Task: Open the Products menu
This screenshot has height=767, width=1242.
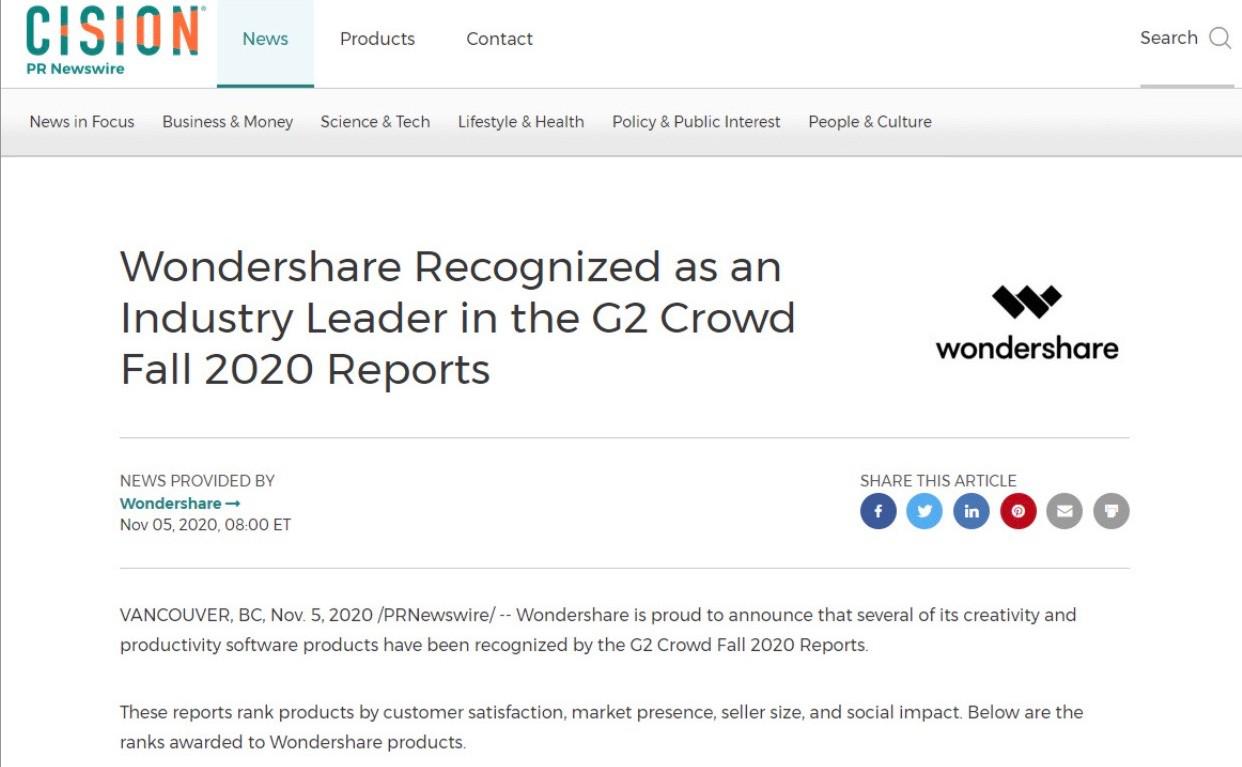Action: coord(377,39)
